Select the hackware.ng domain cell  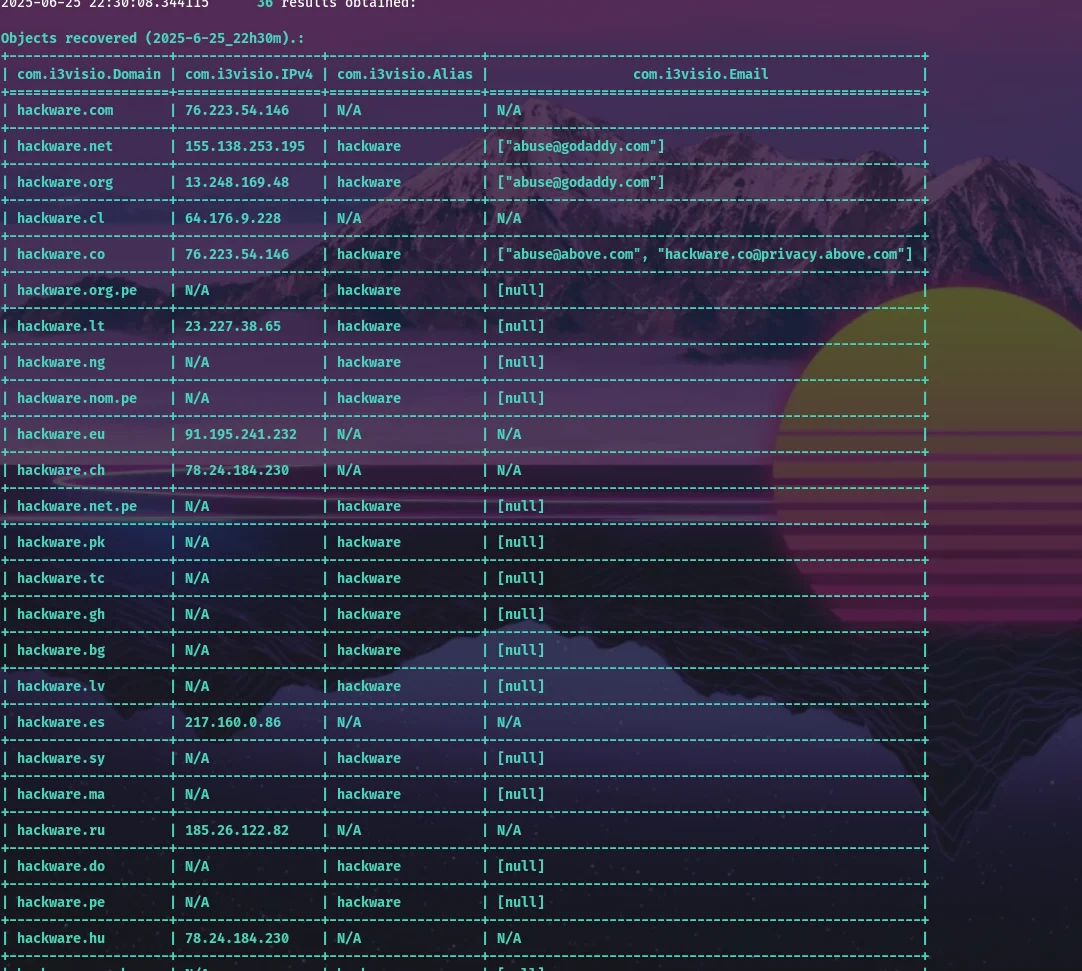coord(61,362)
